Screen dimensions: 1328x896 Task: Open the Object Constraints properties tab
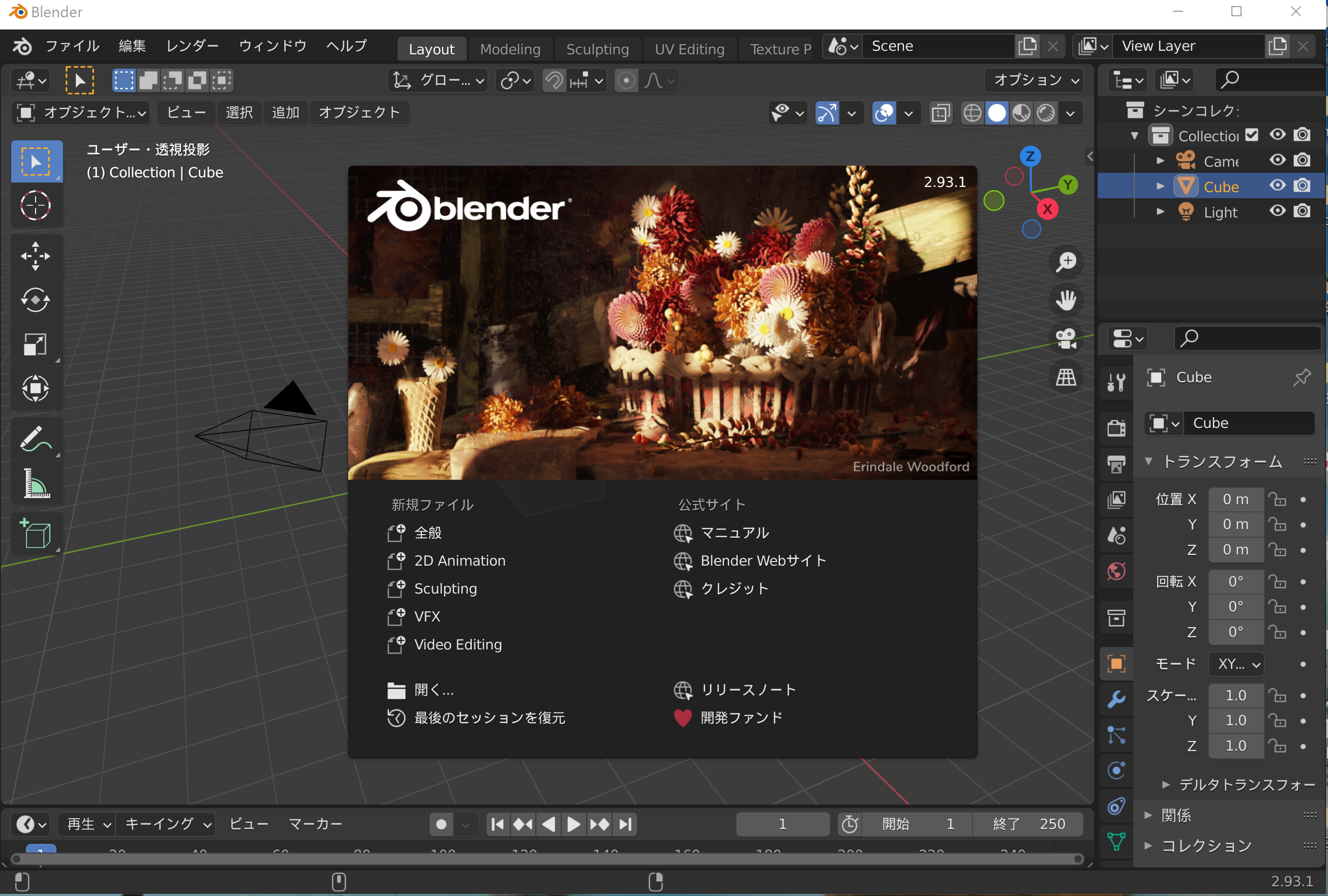tap(1116, 806)
